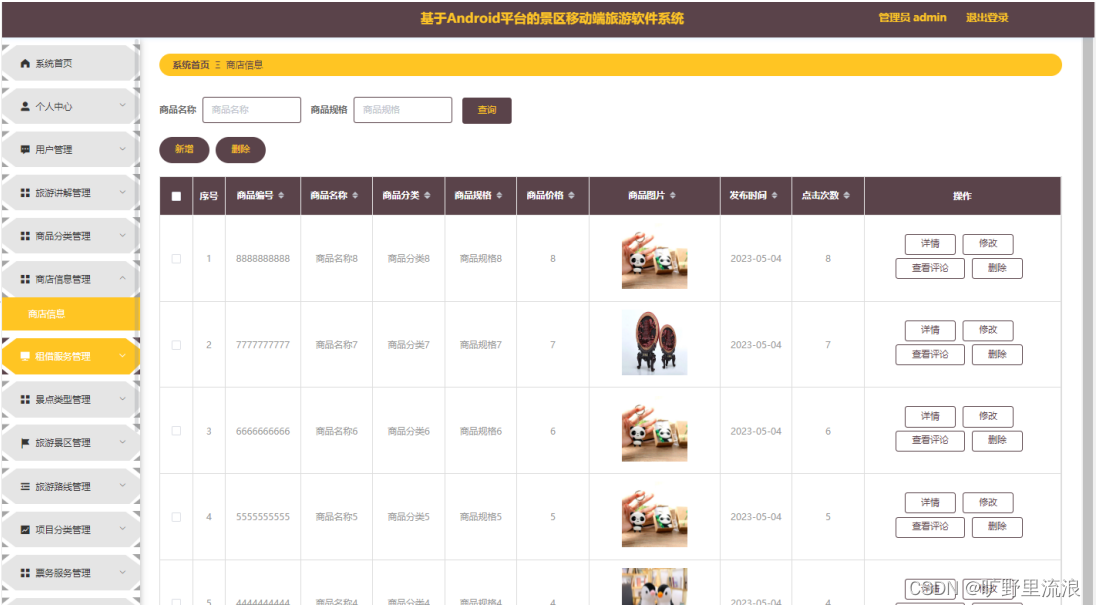
Task: Click the flag icon beside 旅游景区管理
Action: [x=25, y=443]
